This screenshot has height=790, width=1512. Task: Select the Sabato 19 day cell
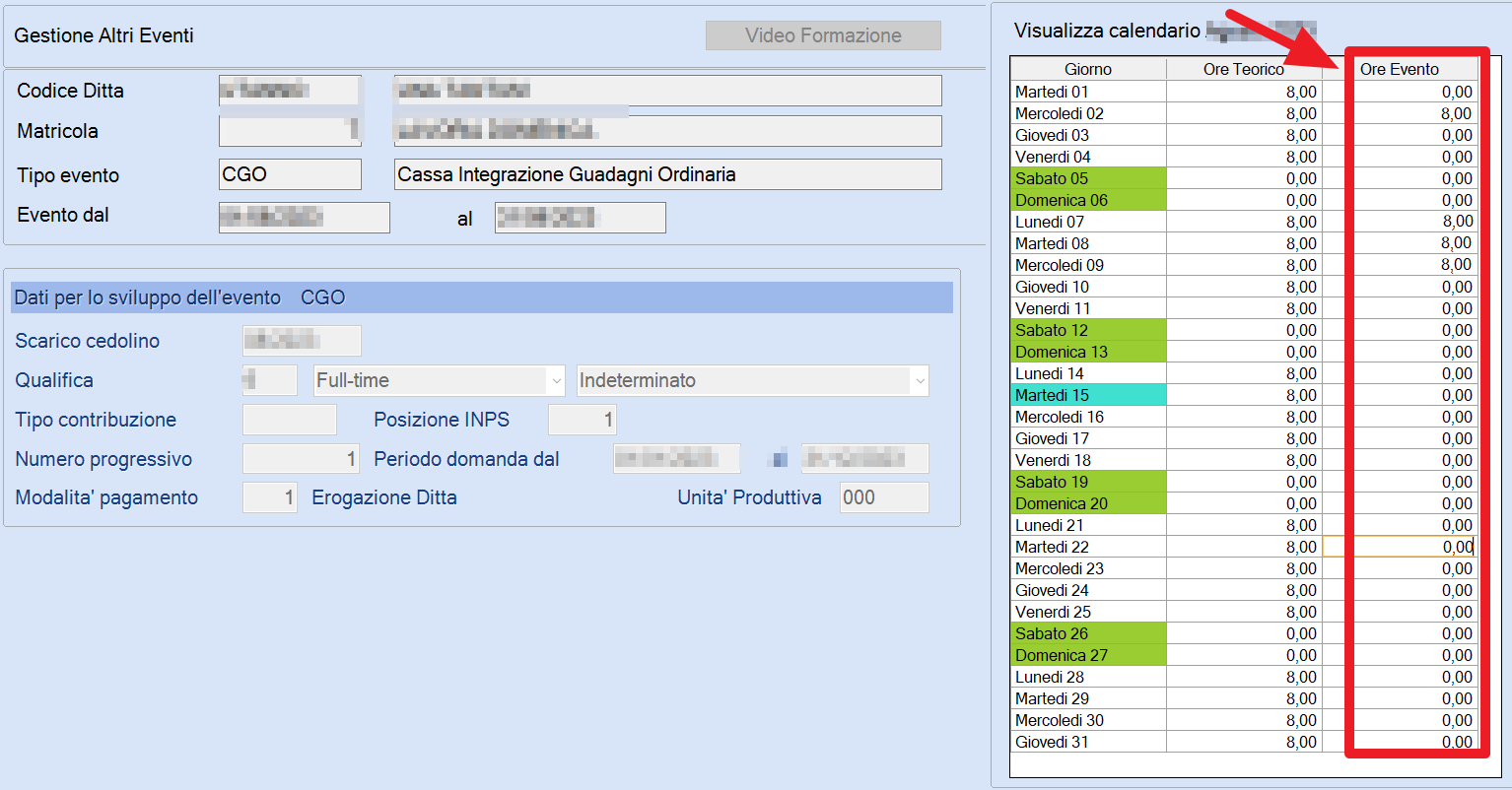(1088, 482)
